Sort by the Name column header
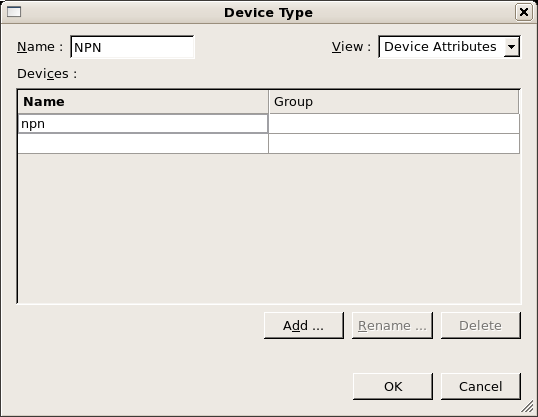The height and width of the screenshot is (417, 538). click(143, 102)
